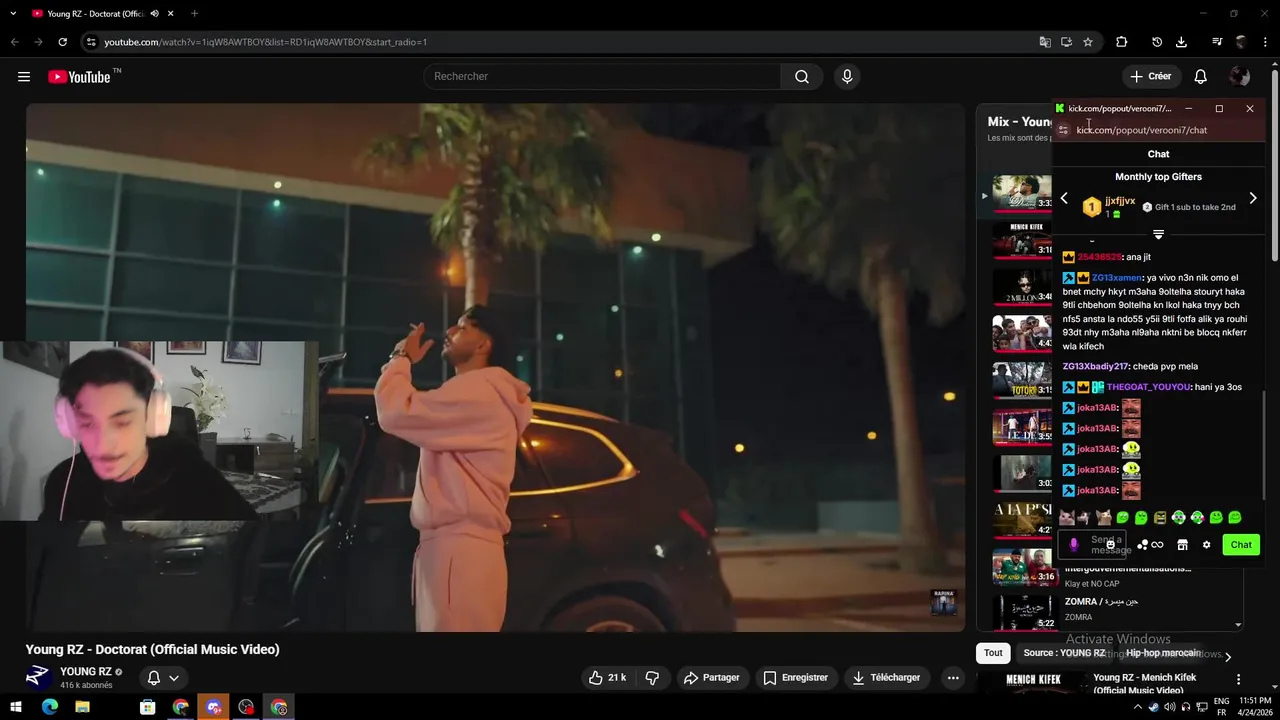This screenshot has height=720, width=1280.
Task: Open the YouTube account avatar menu
Action: point(1240,77)
